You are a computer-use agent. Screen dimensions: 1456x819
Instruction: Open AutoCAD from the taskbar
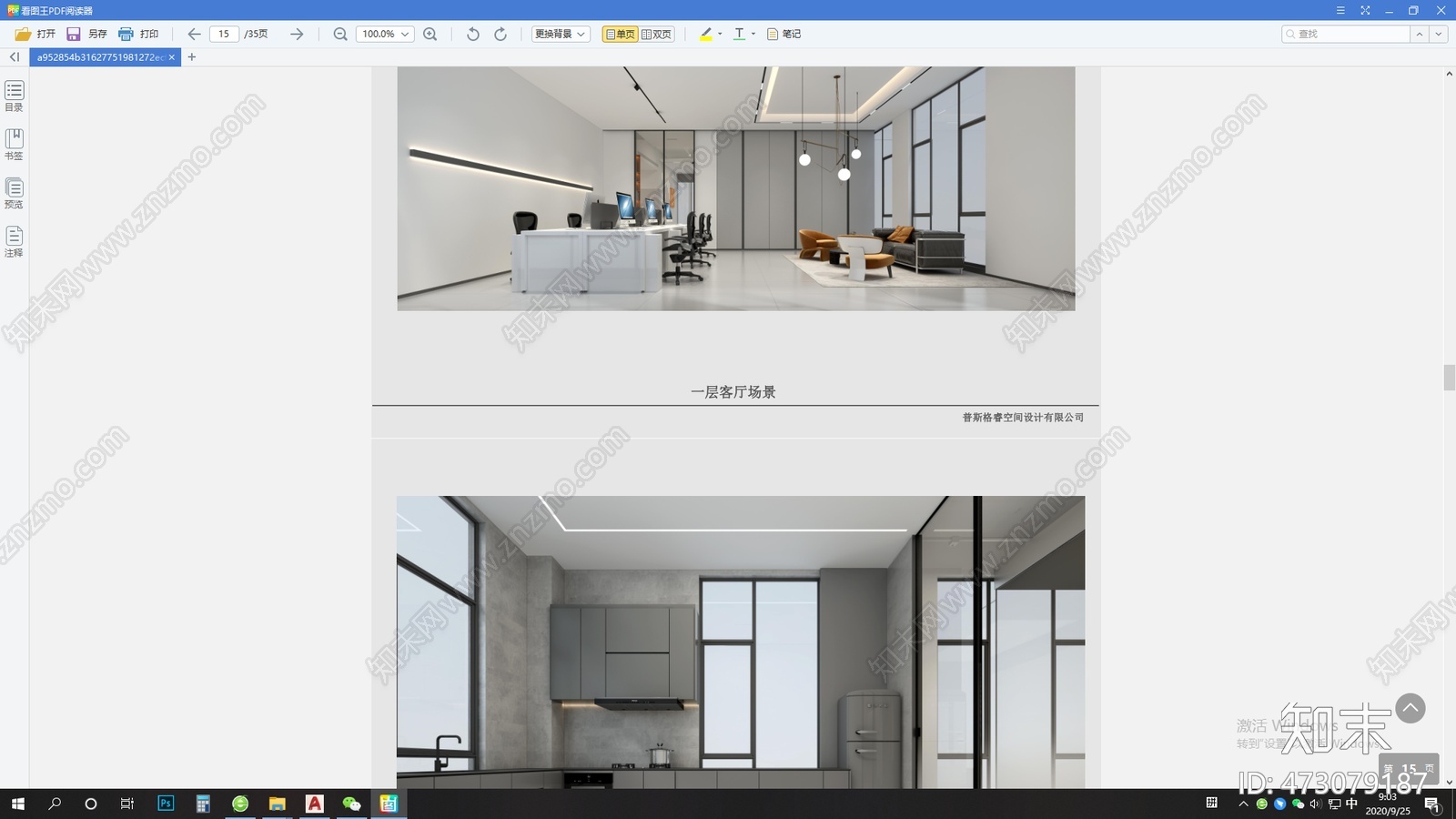(315, 804)
